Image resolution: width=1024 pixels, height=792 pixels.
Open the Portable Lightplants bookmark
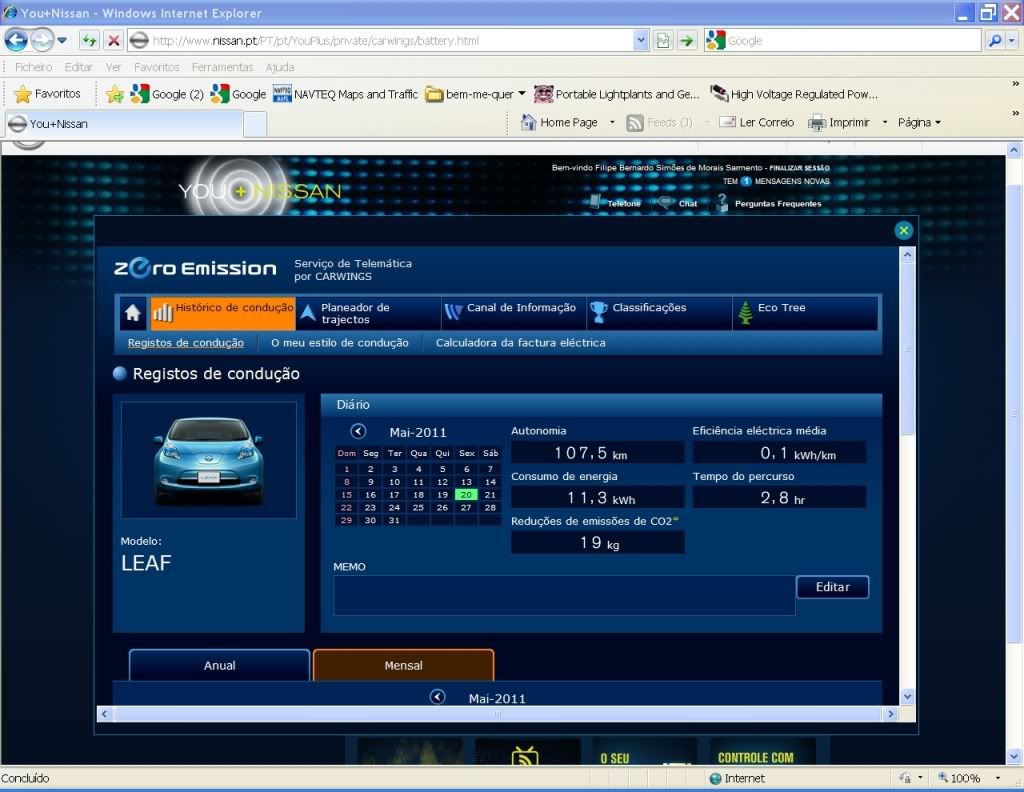616,94
